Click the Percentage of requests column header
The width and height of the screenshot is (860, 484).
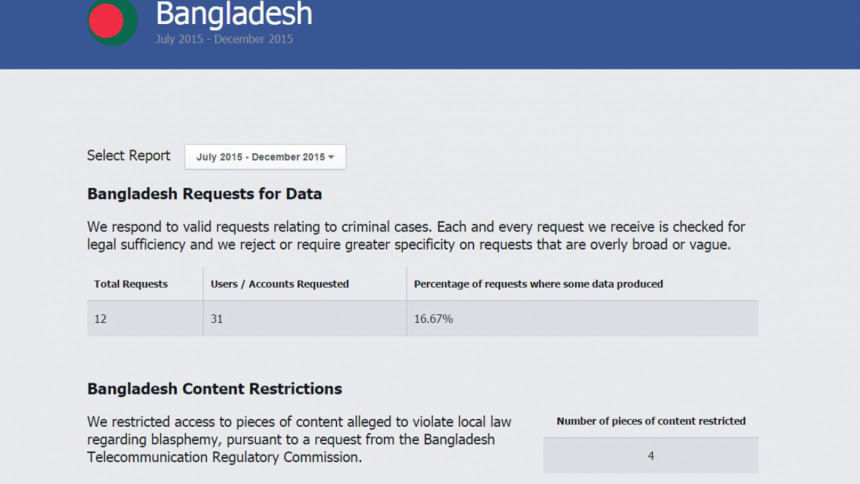pyautogui.click(x=538, y=284)
